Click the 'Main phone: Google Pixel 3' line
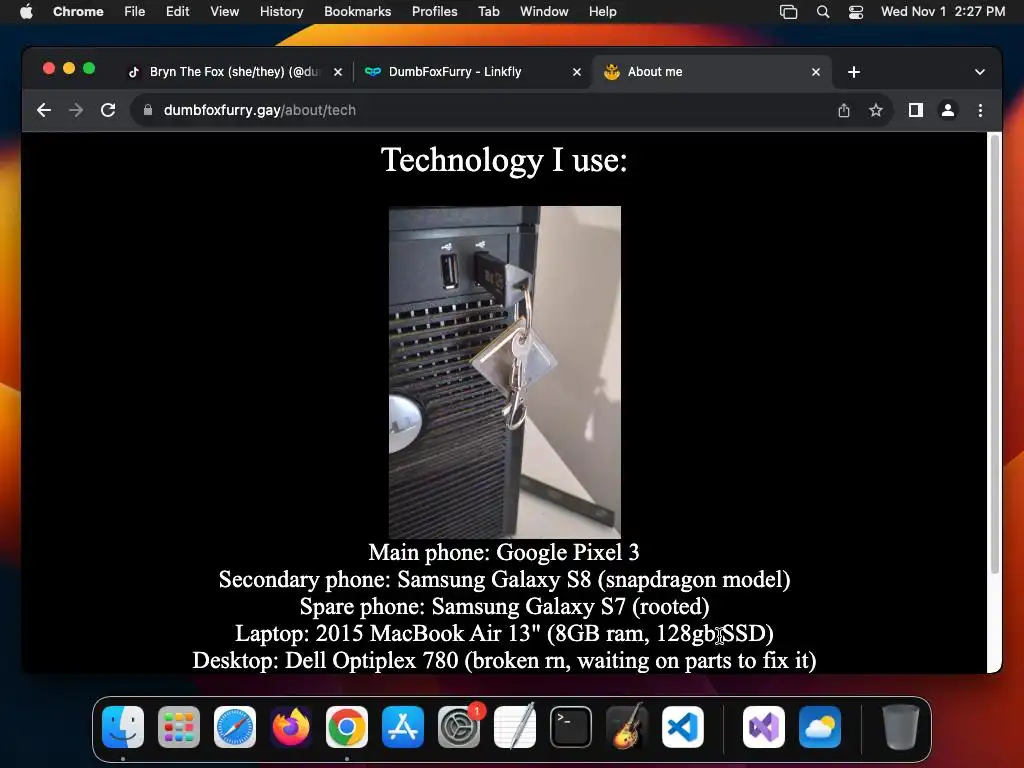 pyautogui.click(x=504, y=552)
